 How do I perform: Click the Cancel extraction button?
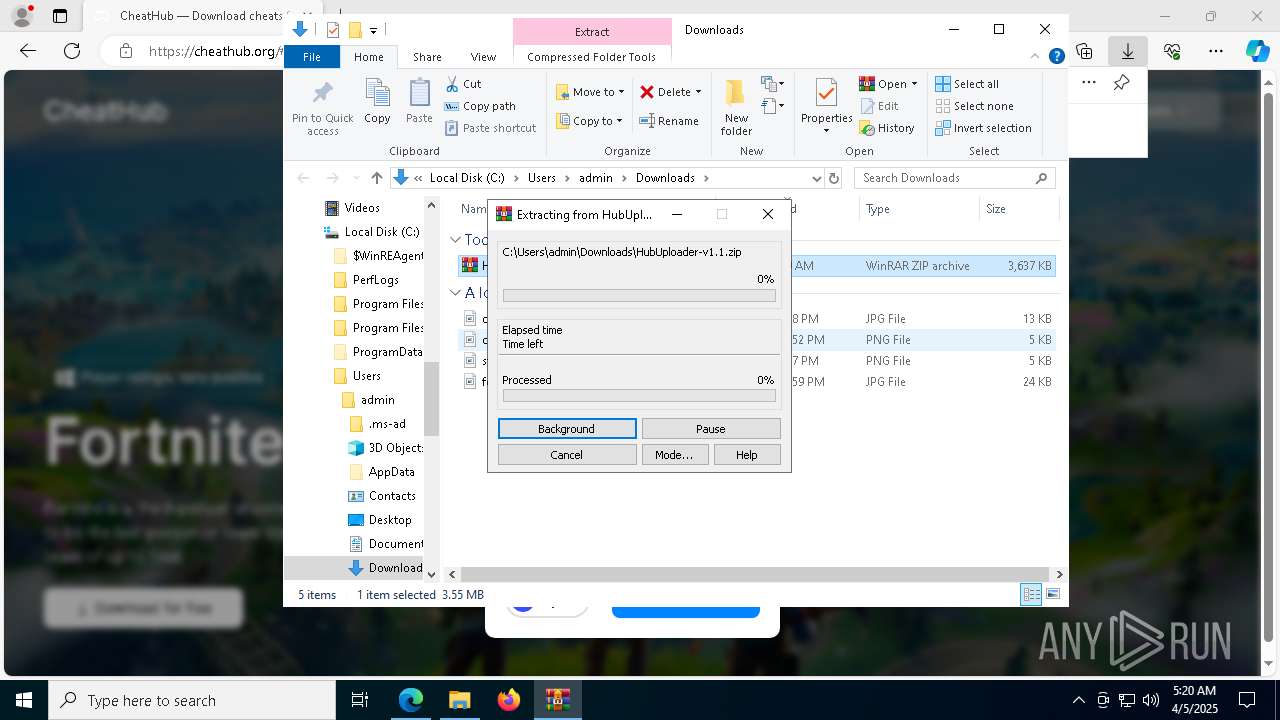[x=567, y=454]
